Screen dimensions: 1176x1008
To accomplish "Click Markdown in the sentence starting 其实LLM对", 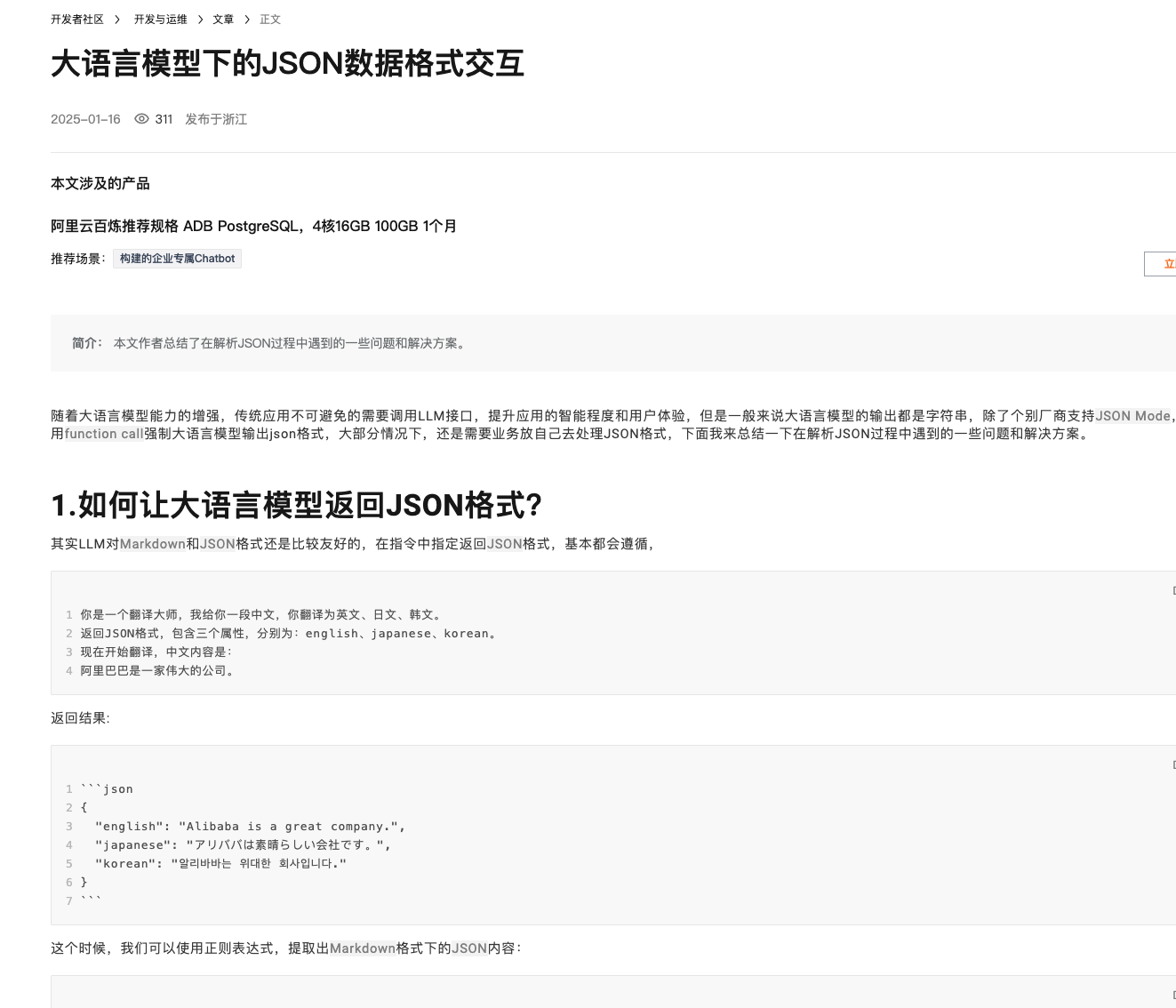I will click(153, 544).
